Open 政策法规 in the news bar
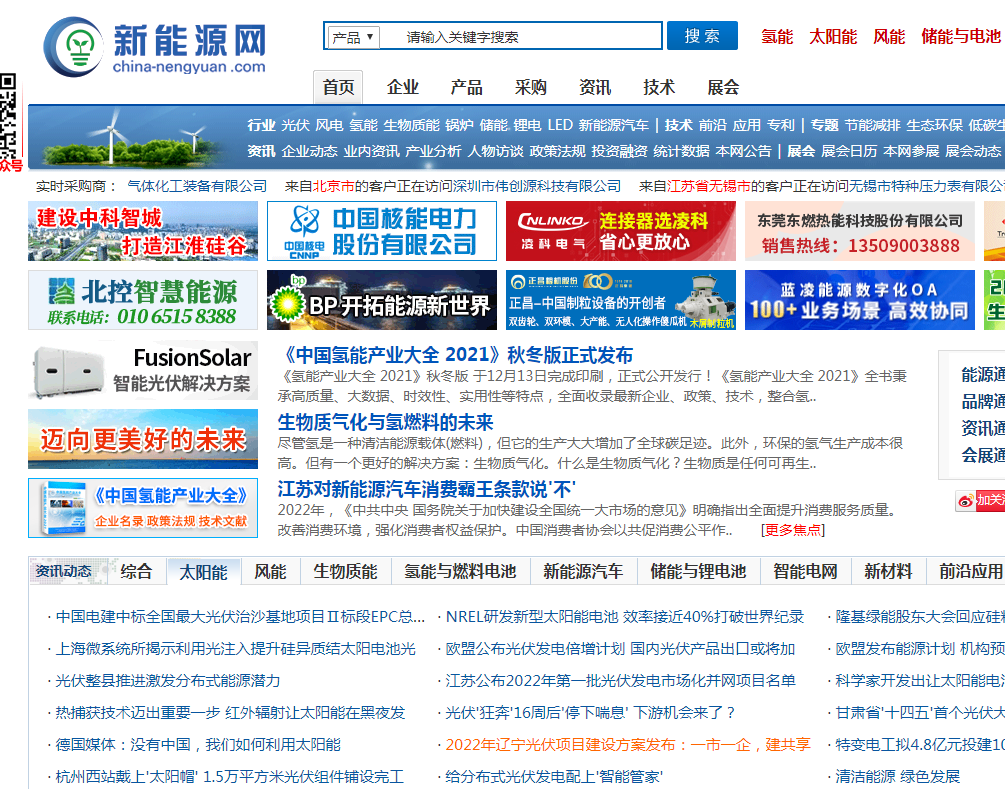The image size is (1005, 789). coord(558,151)
